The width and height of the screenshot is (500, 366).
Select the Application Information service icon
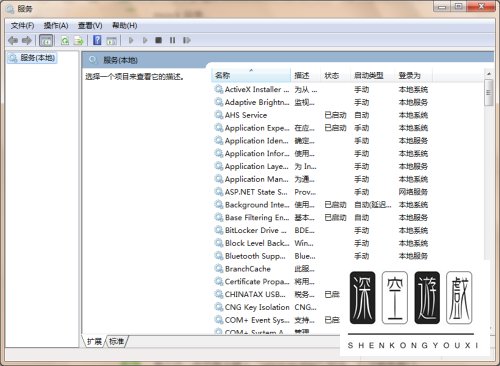[x=219, y=153]
